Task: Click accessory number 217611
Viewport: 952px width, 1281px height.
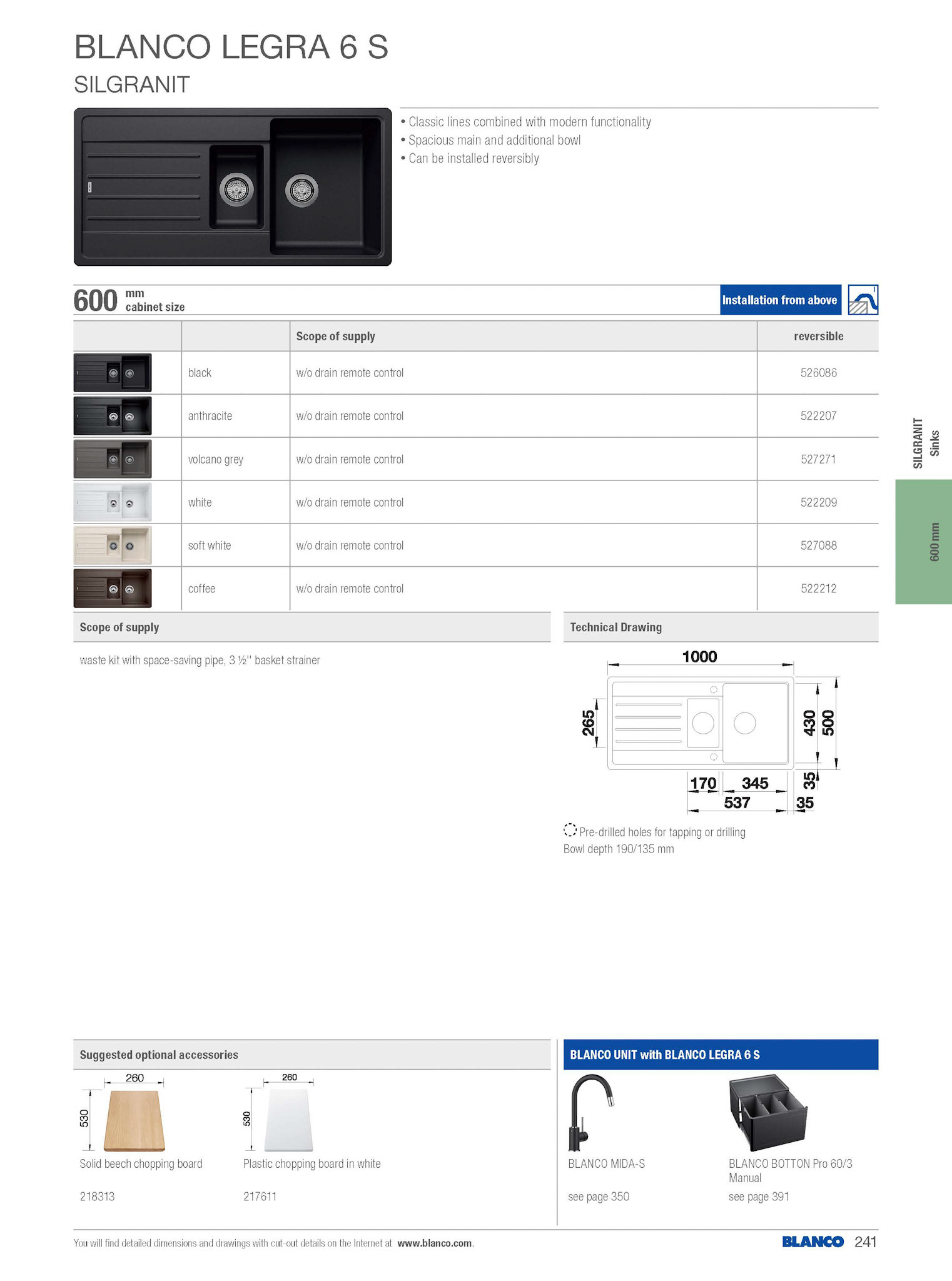Action: pos(260,1197)
